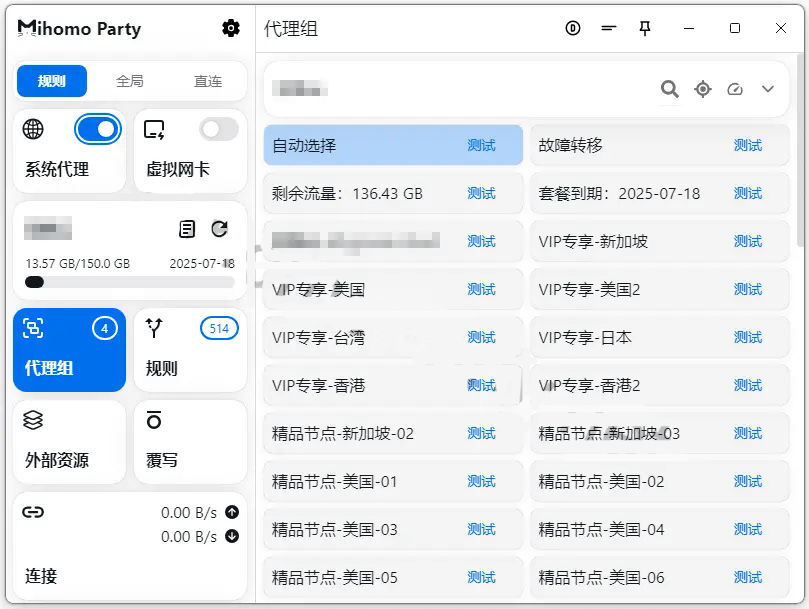Pin the window with the pin icon
Image resolution: width=809 pixels, height=609 pixels.
tap(645, 28)
